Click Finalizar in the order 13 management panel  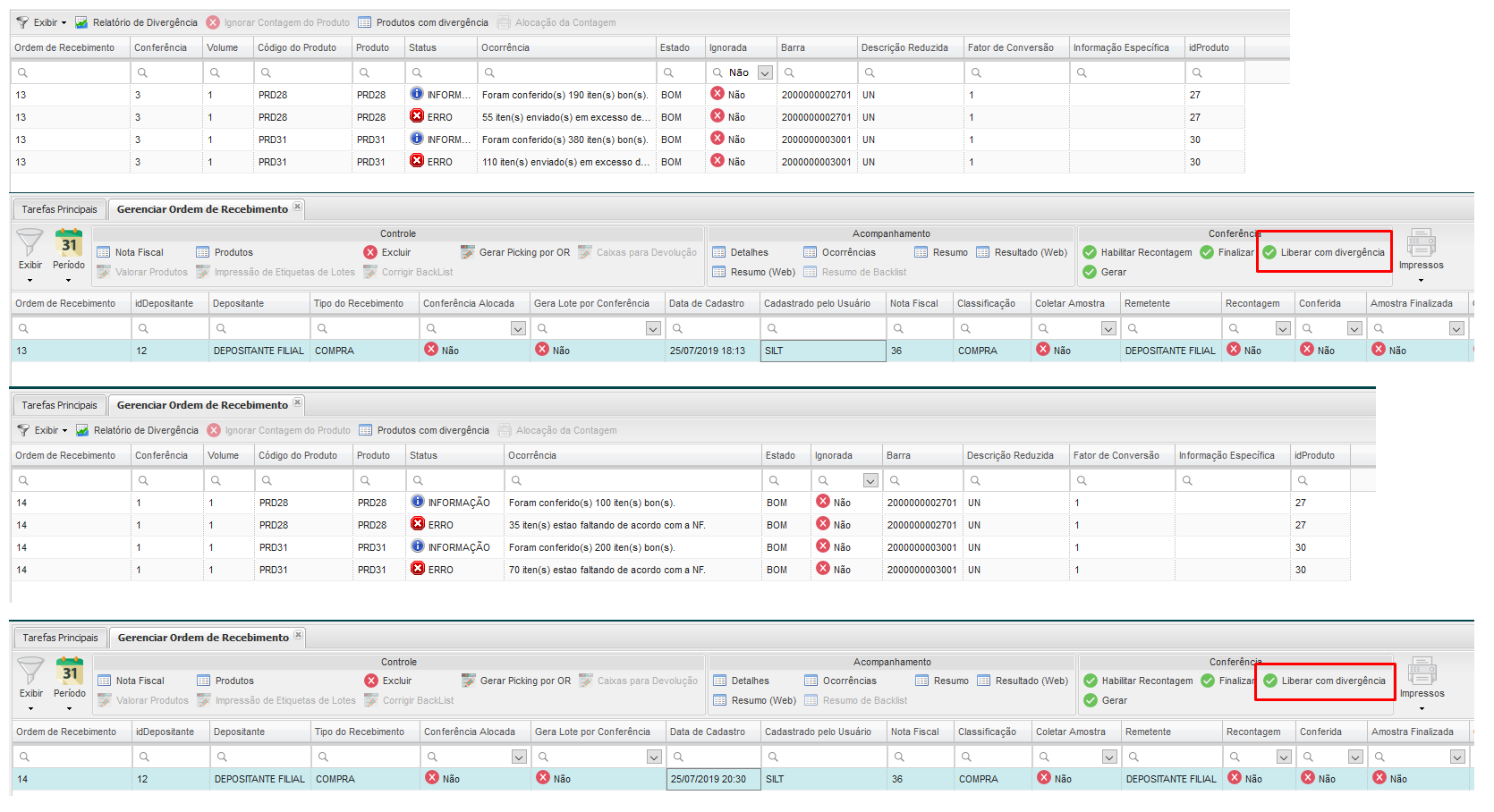point(1227,252)
